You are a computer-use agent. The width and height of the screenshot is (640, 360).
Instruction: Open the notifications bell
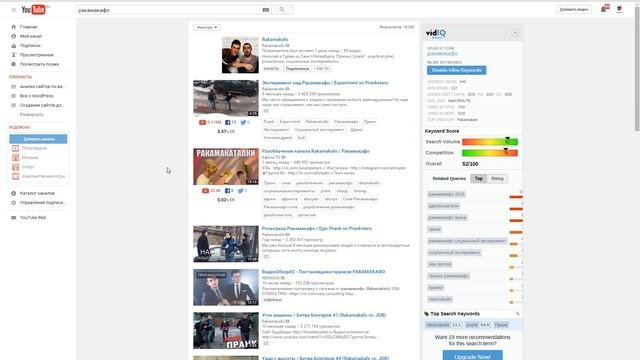point(604,9)
